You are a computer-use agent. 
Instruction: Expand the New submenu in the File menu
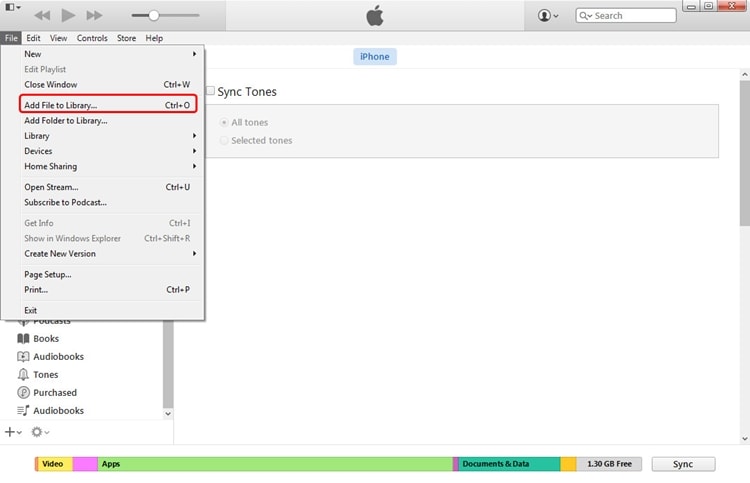(109, 54)
